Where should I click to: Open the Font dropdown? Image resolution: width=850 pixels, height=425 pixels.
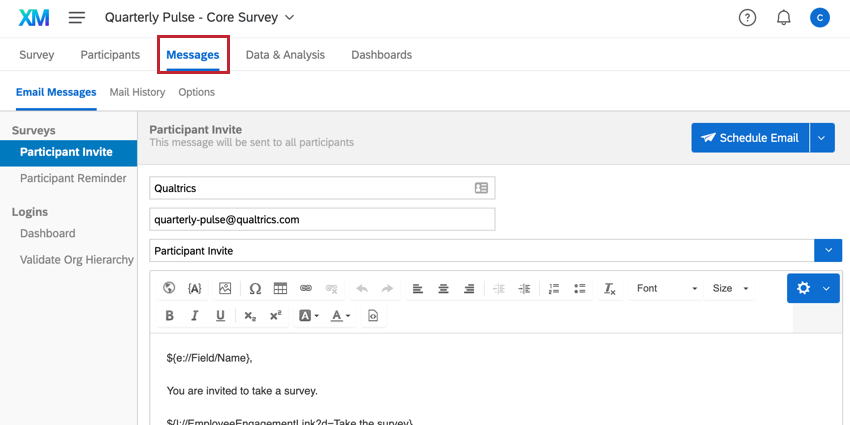pos(666,288)
